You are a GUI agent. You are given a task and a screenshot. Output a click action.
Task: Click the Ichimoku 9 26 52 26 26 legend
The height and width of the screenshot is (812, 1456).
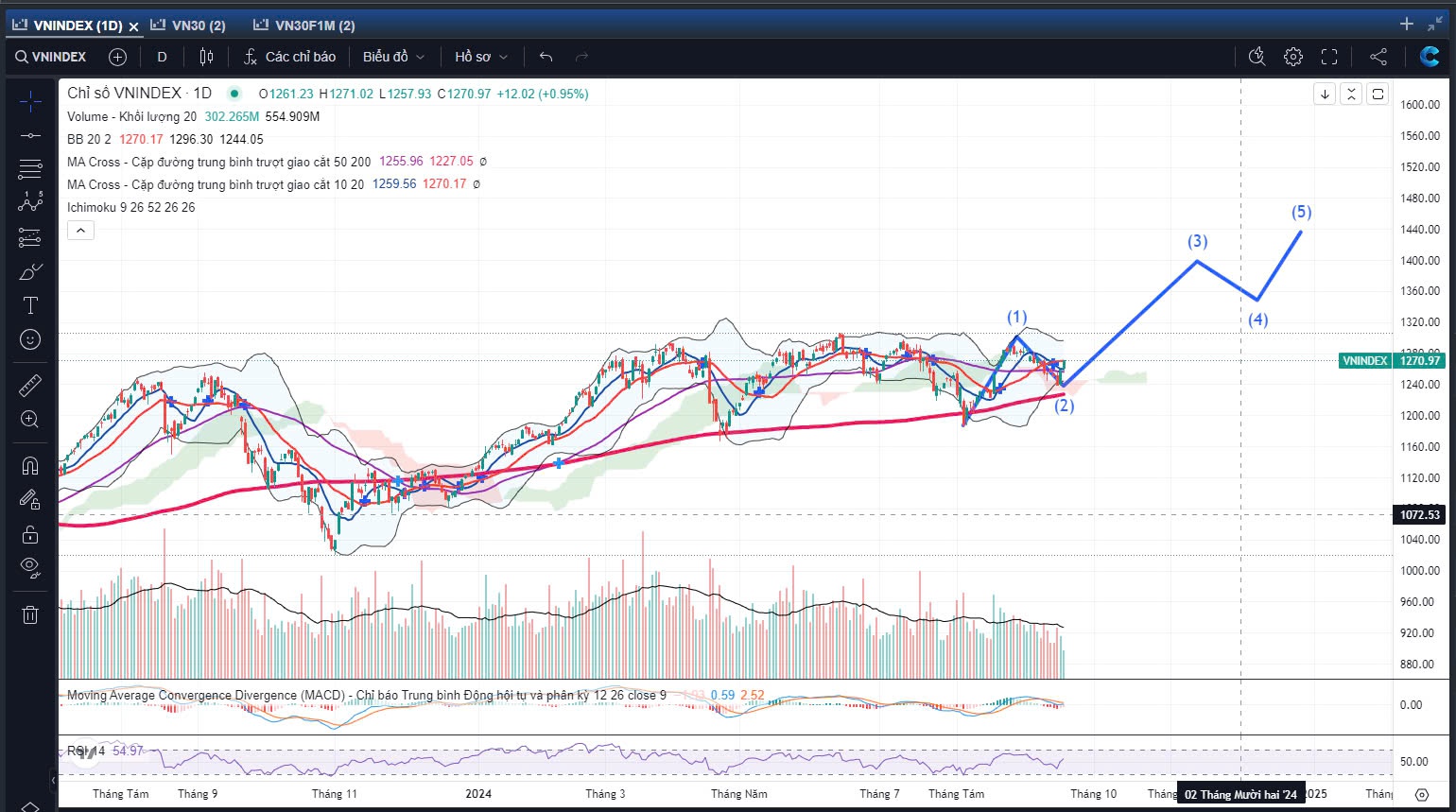[130, 207]
